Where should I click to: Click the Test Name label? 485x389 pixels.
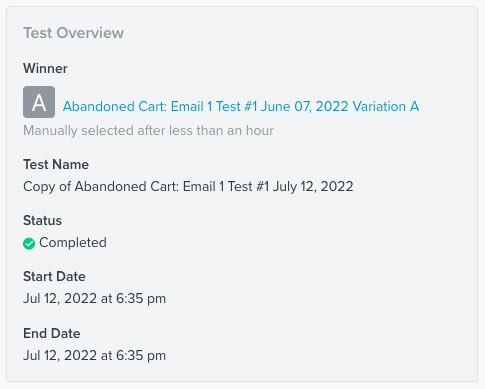(56, 164)
